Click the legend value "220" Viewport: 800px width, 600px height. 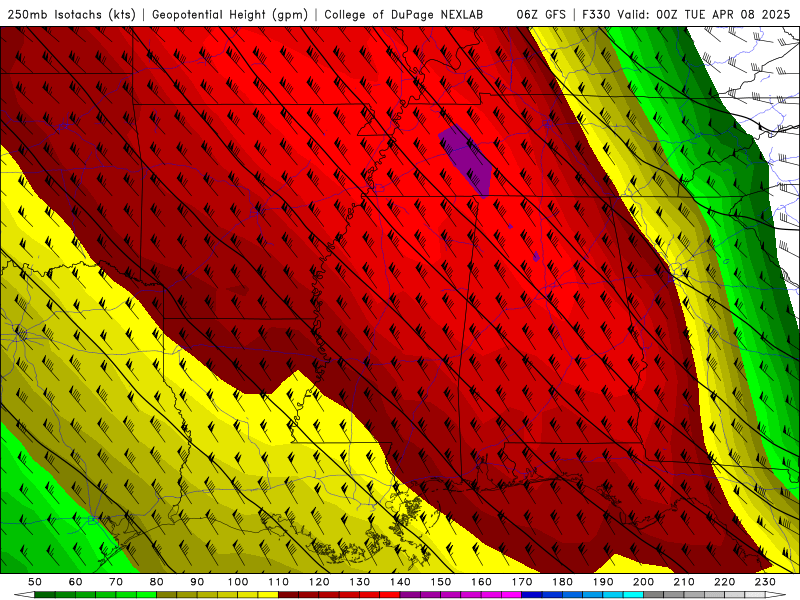724,582
